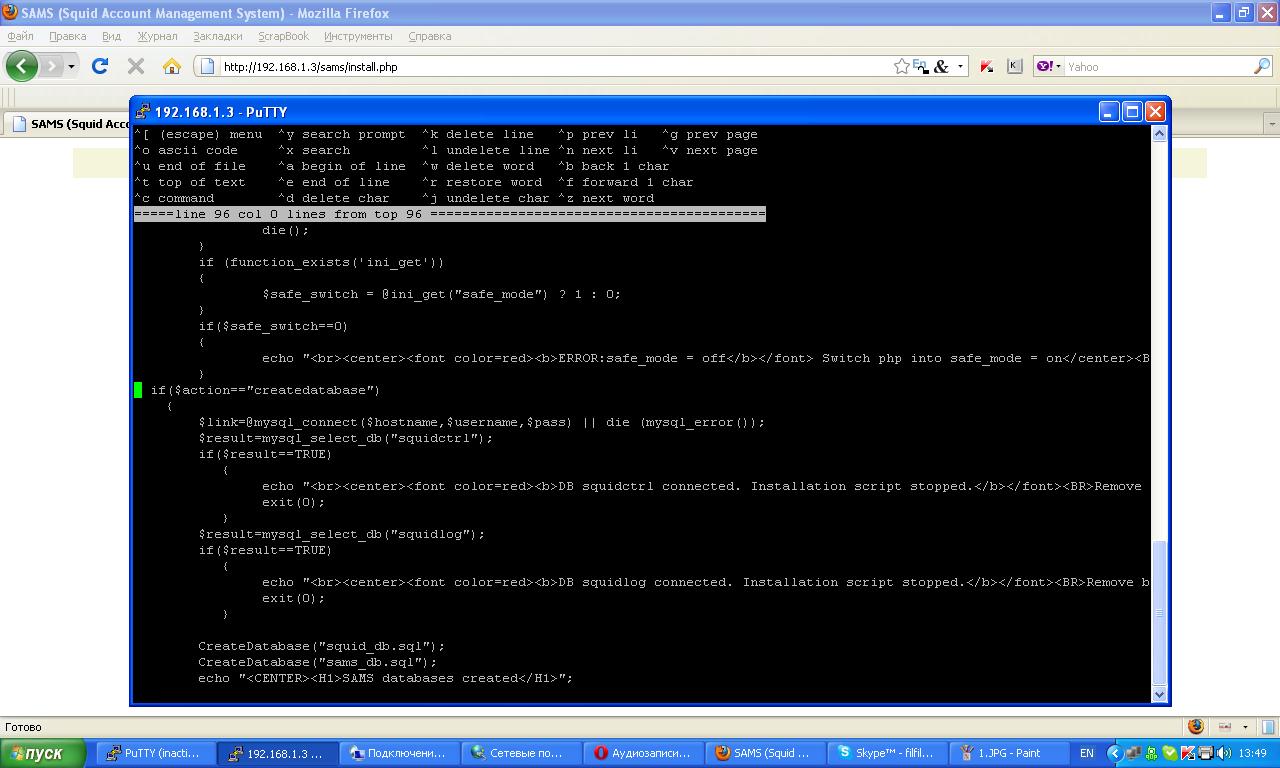Open the Правка menu
Screen dimensions: 1280x768
(x=68, y=36)
